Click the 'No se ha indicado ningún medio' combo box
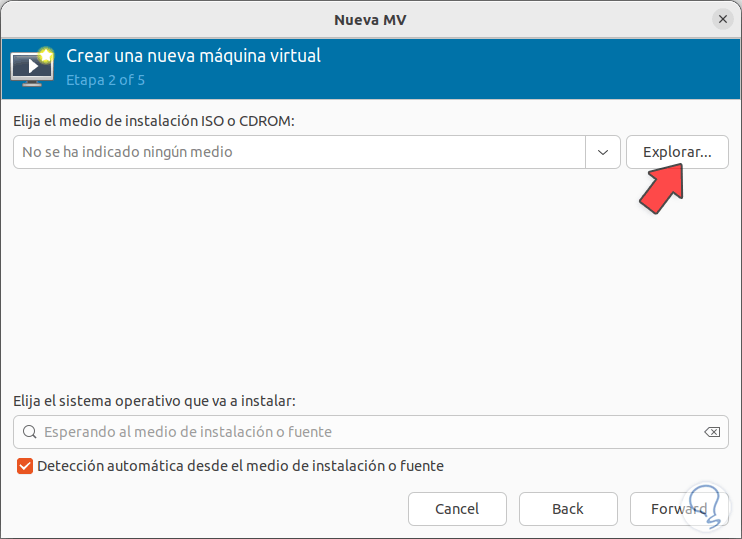 coord(300,152)
